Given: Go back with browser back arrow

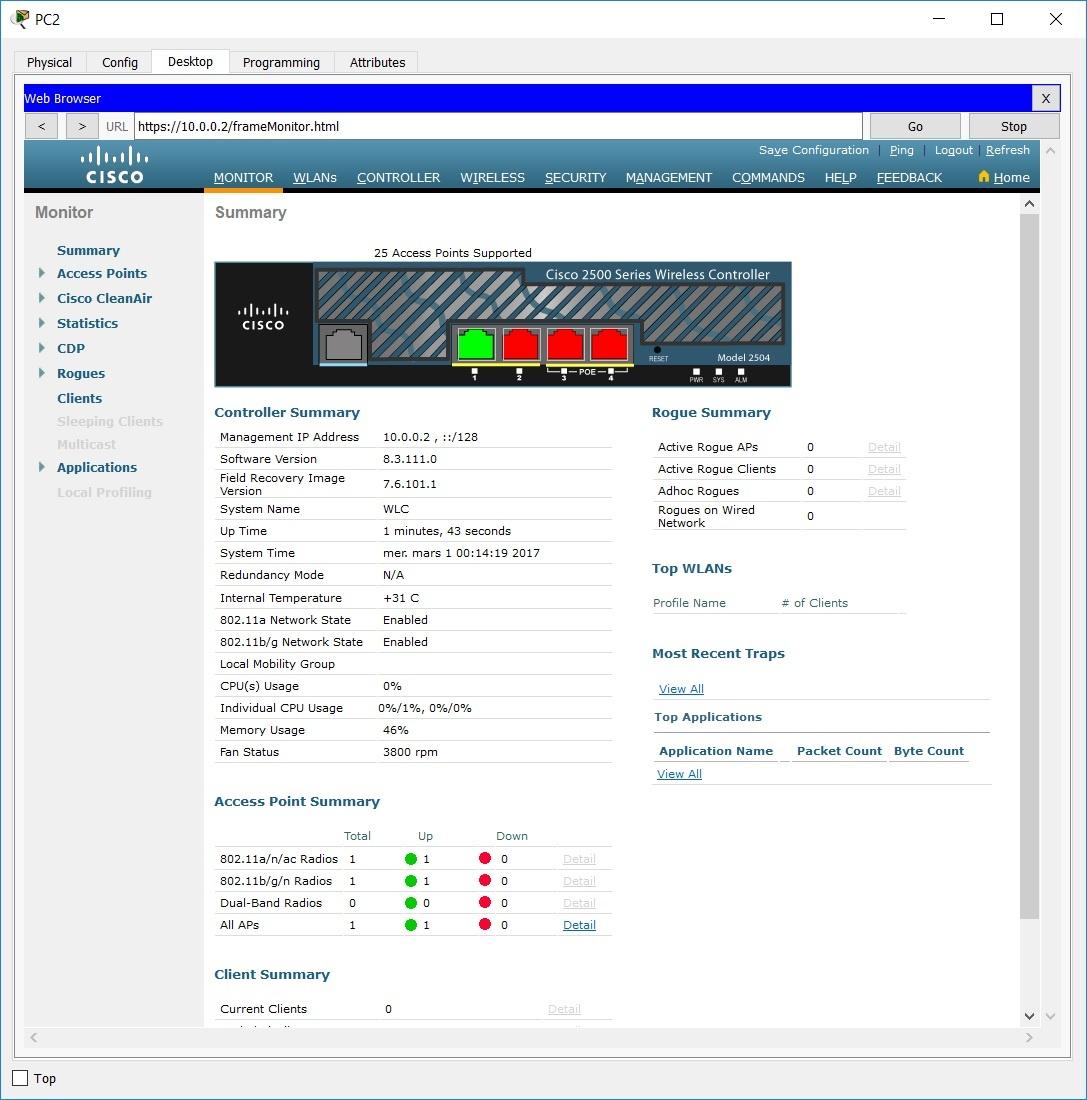Looking at the screenshot, I should pyautogui.click(x=41, y=126).
